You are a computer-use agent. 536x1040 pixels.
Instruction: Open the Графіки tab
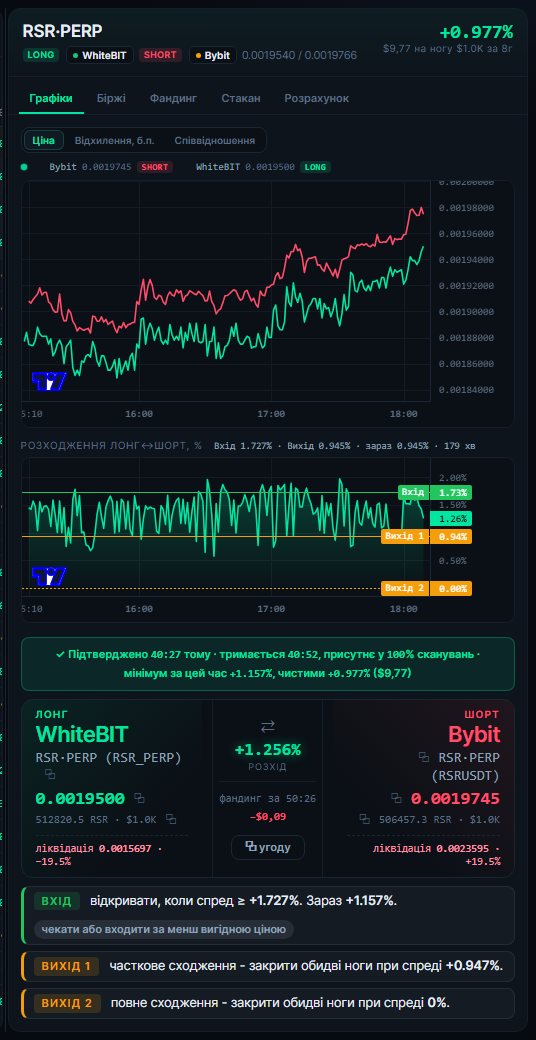click(51, 98)
